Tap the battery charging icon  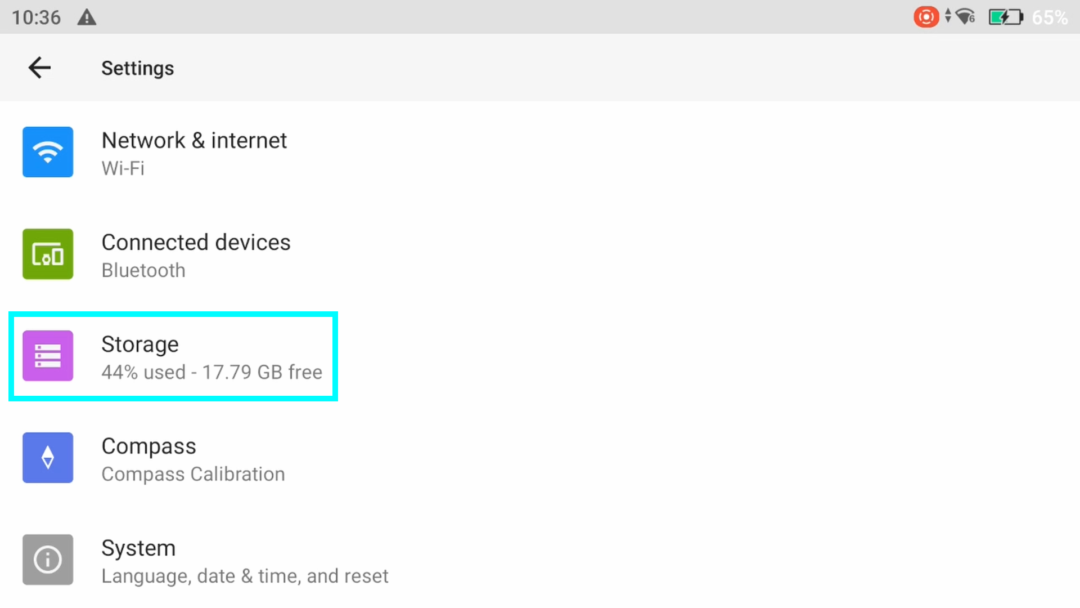click(1006, 17)
